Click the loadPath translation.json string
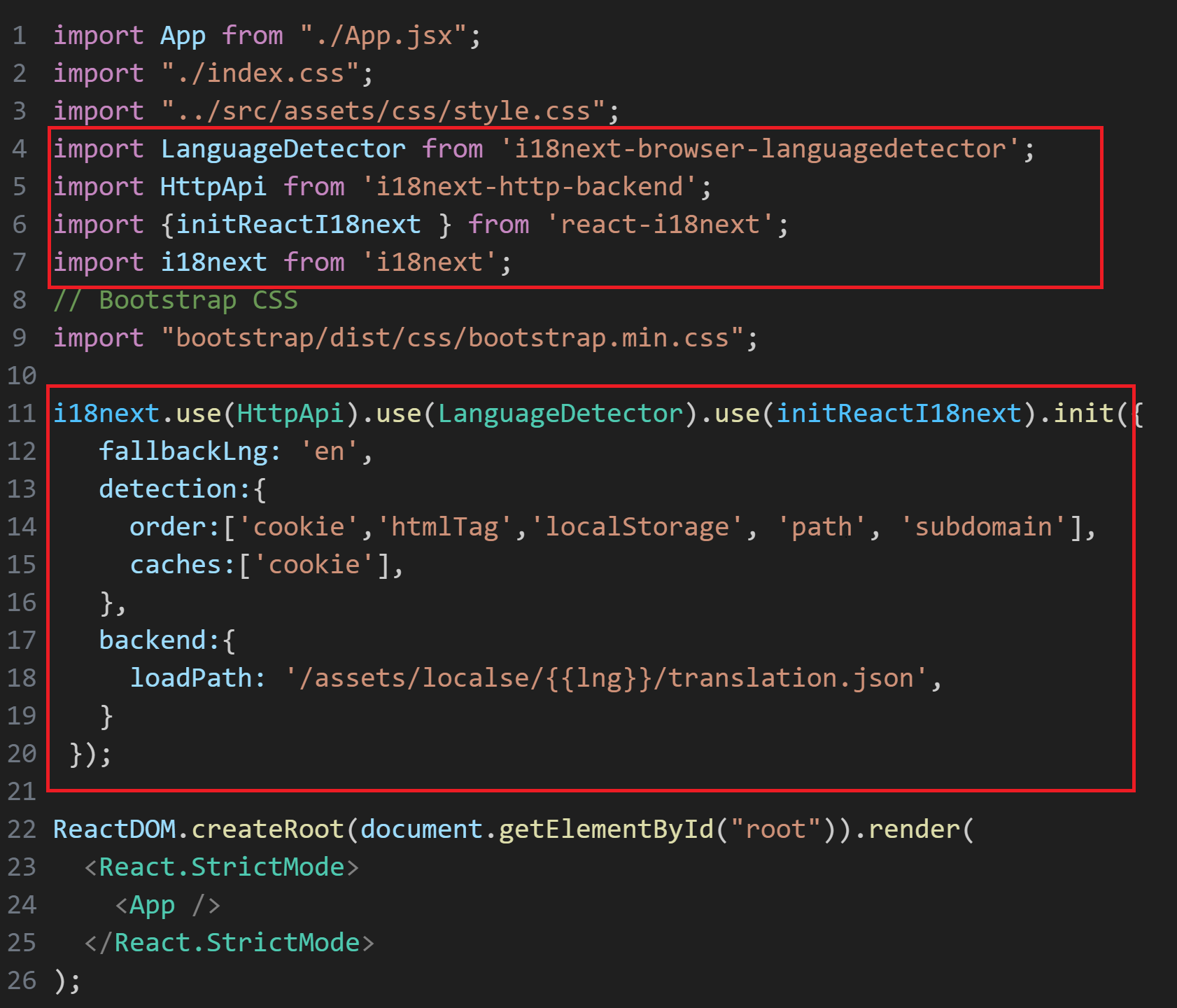The width and height of the screenshot is (1177, 1008). (x=606, y=678)
